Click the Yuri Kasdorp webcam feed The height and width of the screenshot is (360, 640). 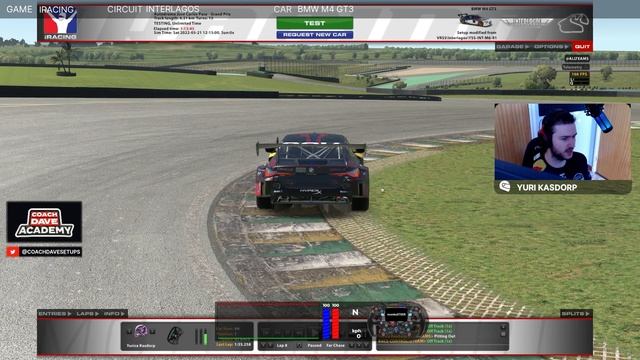pos(563,142)
